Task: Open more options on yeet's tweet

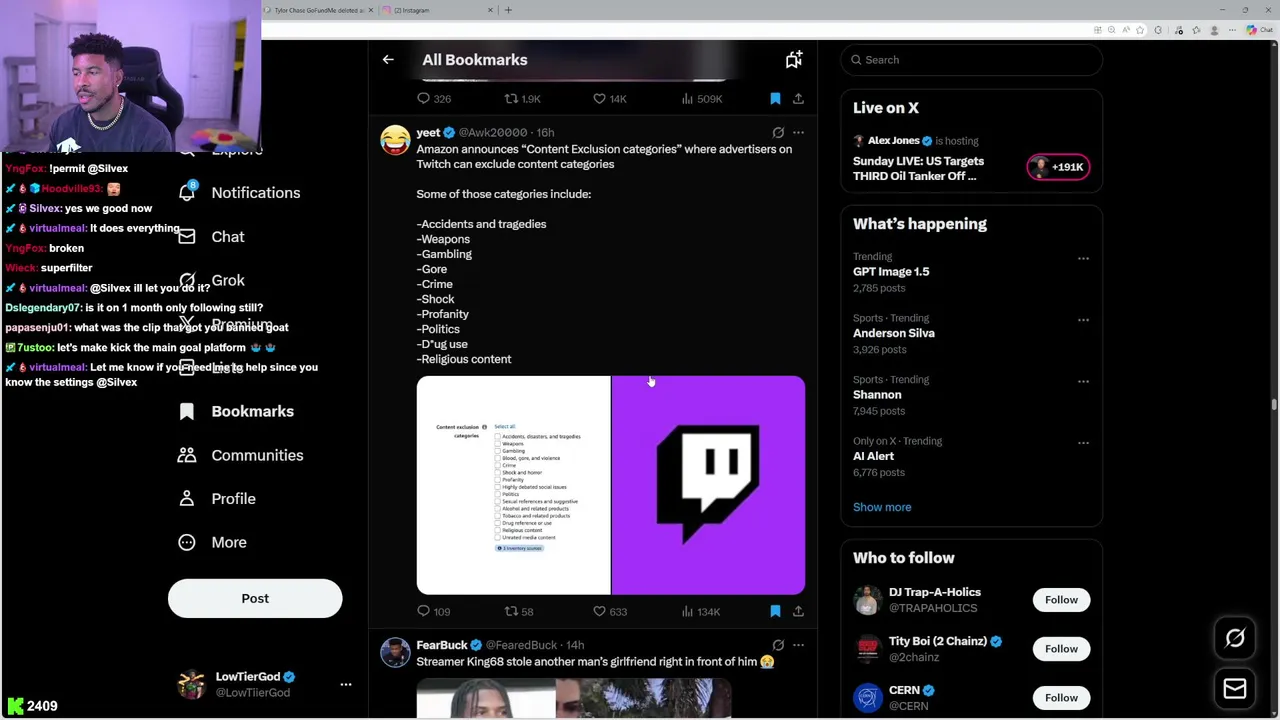Action: tap(798, 132)
